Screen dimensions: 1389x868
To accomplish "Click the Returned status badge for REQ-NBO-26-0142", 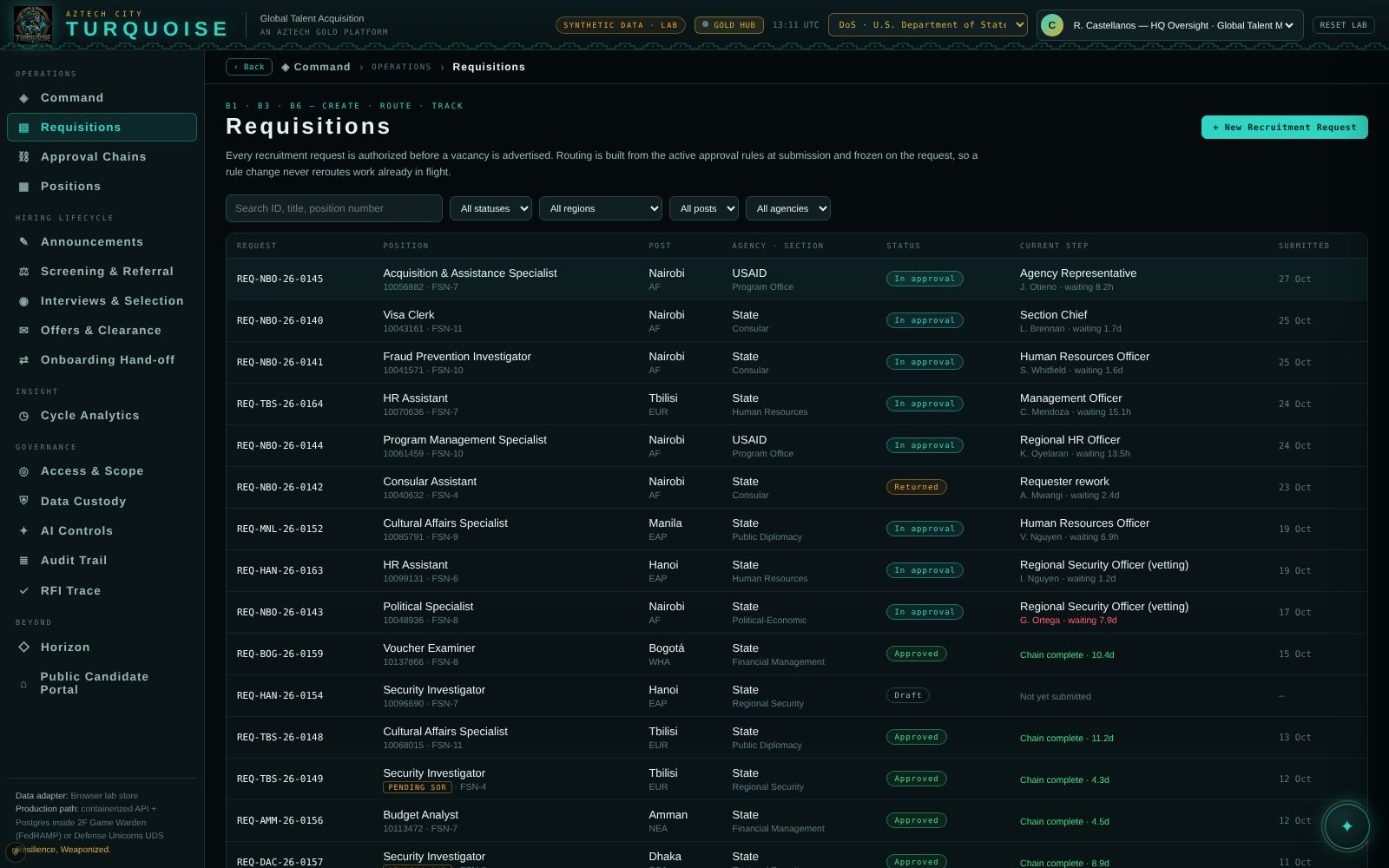I will point(916,487).
